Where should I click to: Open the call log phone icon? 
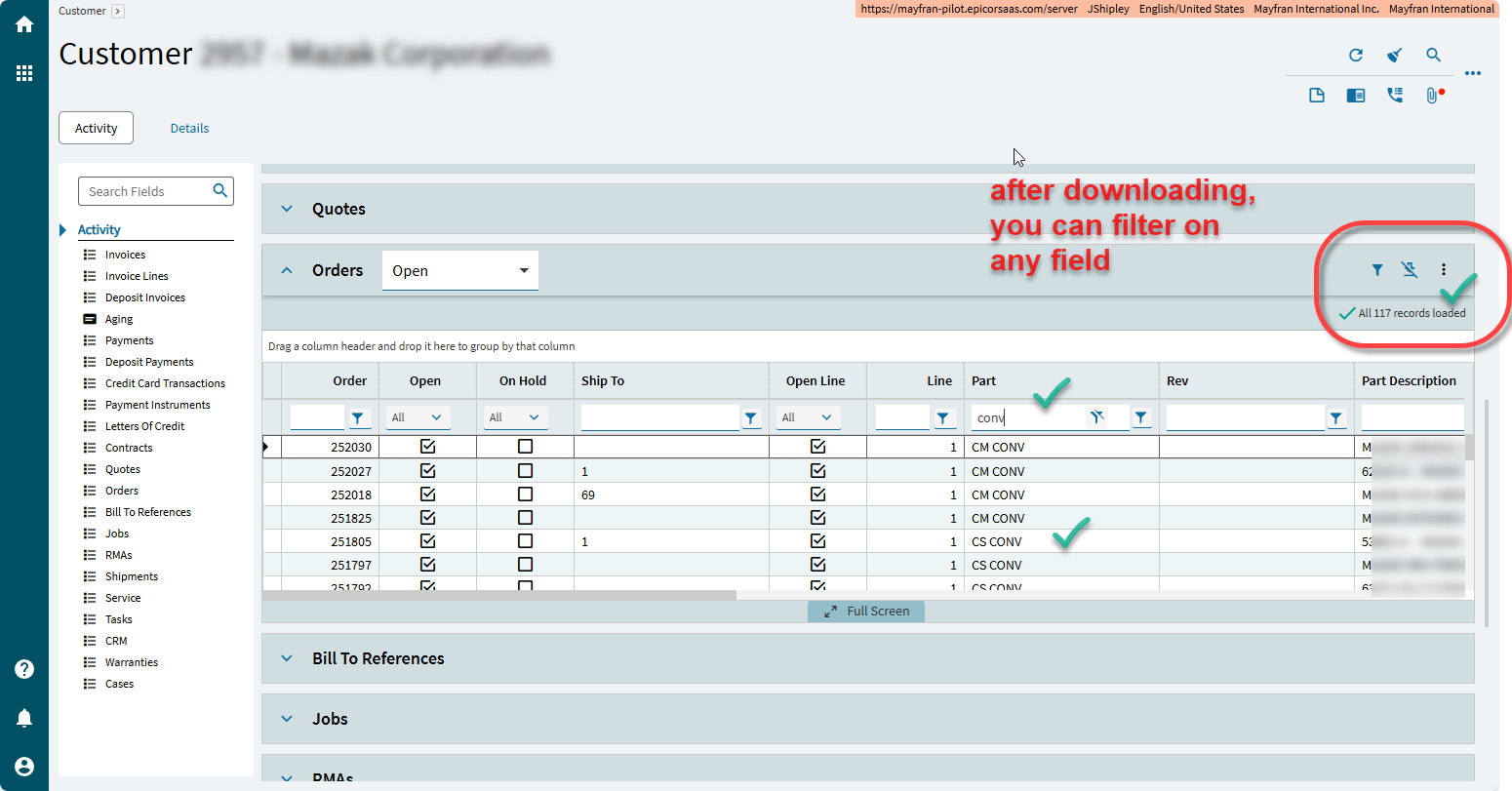click(1395, 96)
